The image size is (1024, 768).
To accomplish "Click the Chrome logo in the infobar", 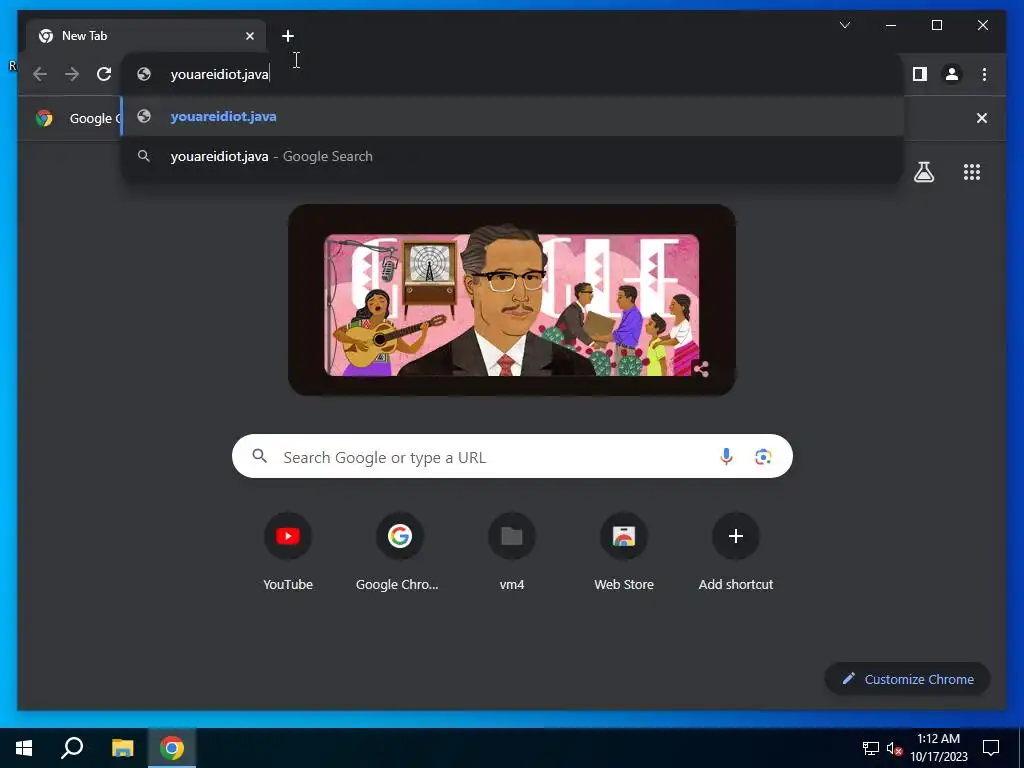I will (44, 118).
